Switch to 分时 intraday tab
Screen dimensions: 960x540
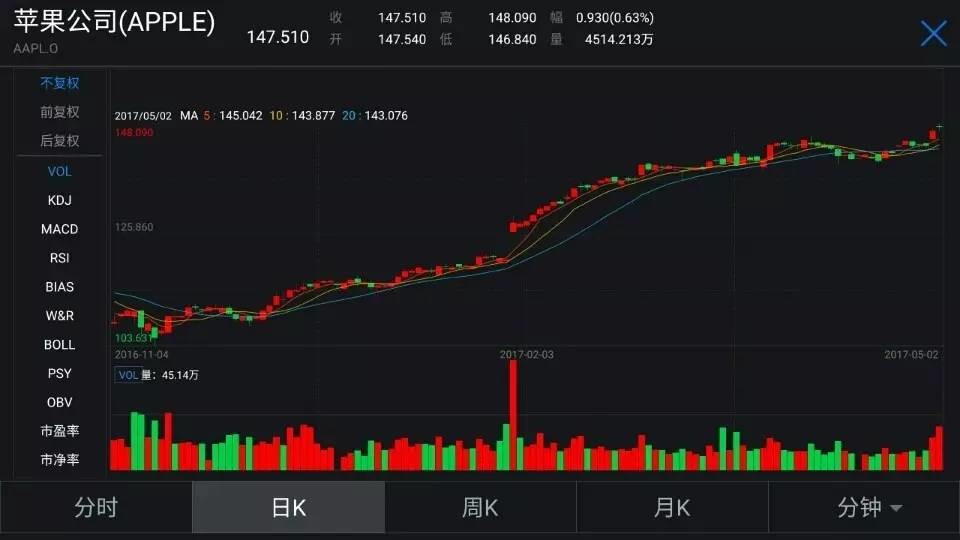(96, 508)
